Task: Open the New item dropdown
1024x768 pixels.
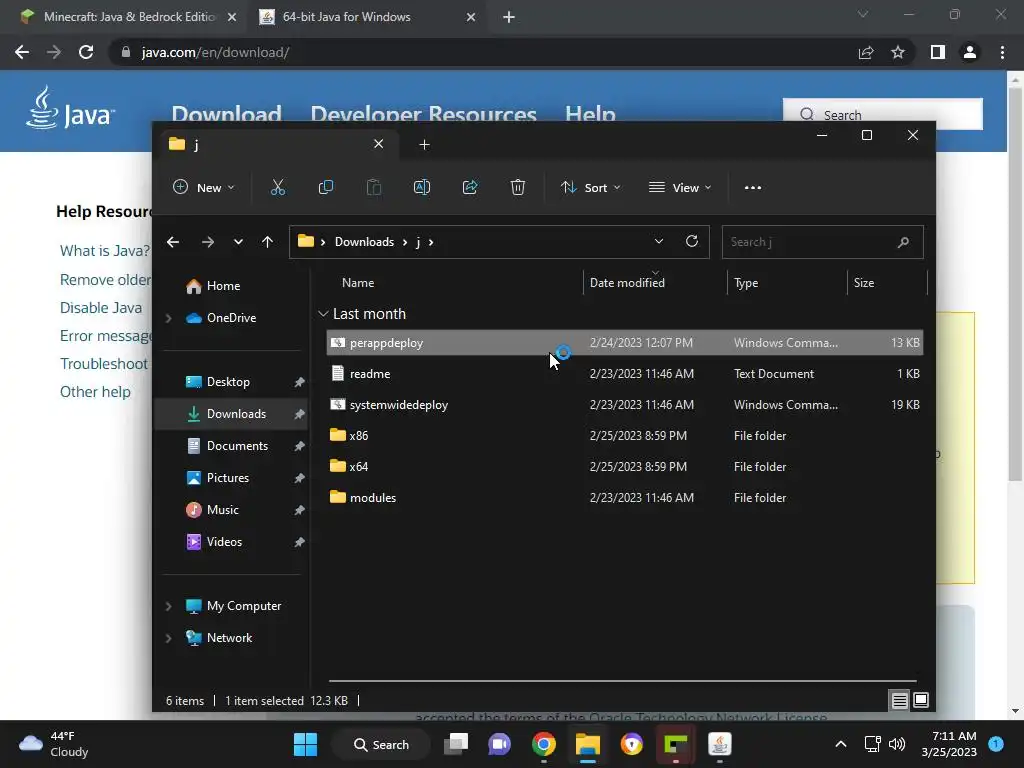Action: 204,187
